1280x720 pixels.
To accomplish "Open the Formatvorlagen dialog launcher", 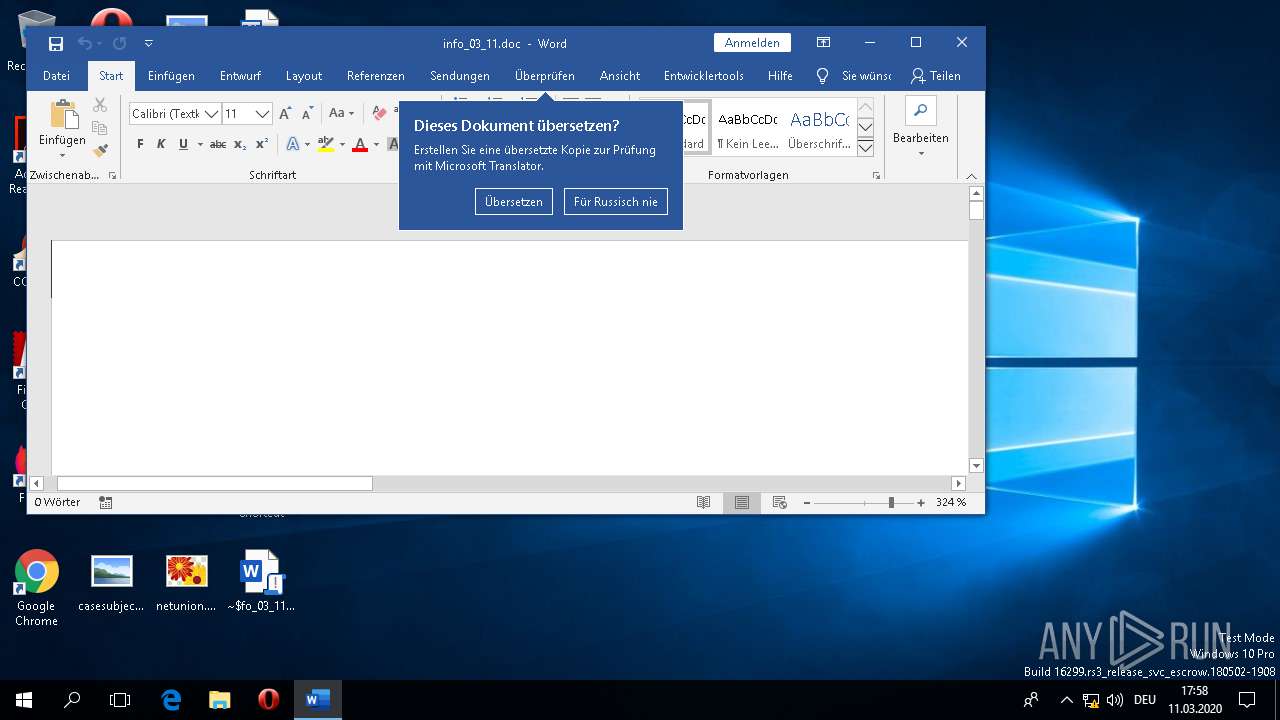I will [877, 175].
